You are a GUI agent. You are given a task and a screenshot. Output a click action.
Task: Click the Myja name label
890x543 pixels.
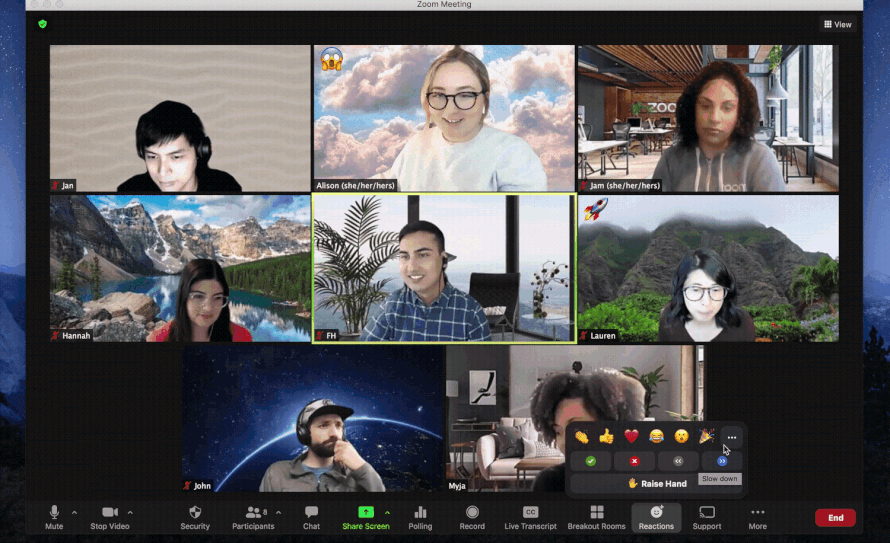point(457,486)
